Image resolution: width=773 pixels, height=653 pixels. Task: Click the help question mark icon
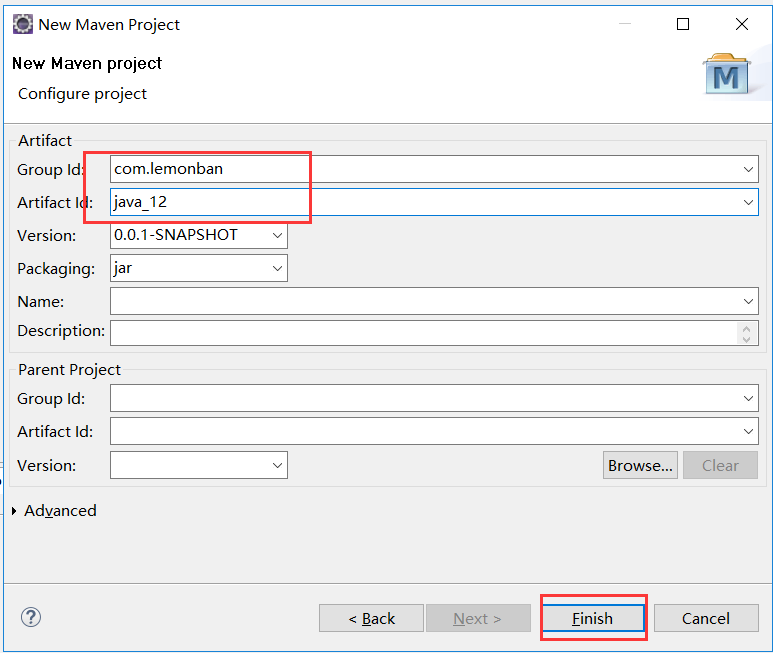(31, 617)
